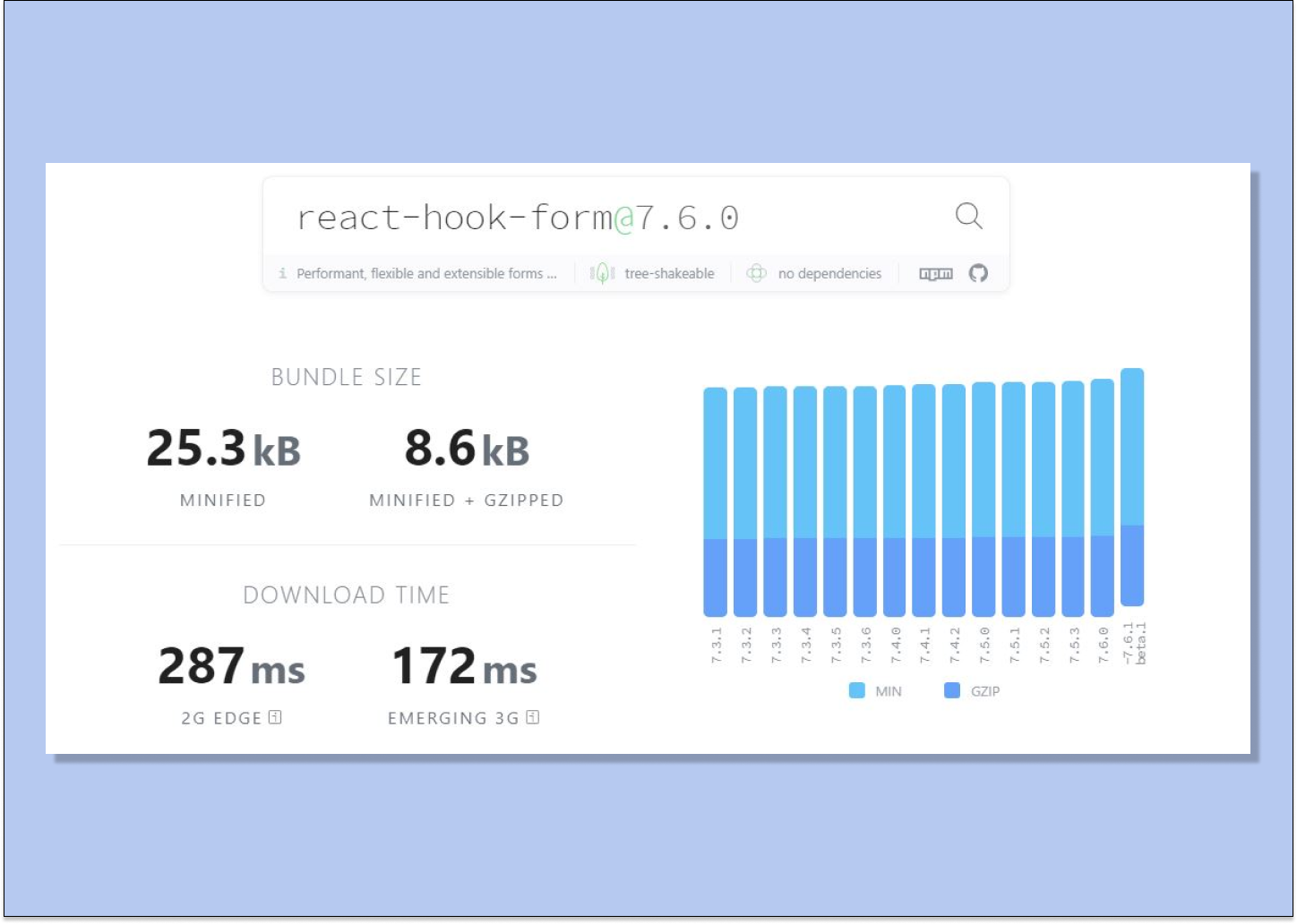Click the '2G EDGE' label
Screen dimensions: 1297x924
[221, 718]
